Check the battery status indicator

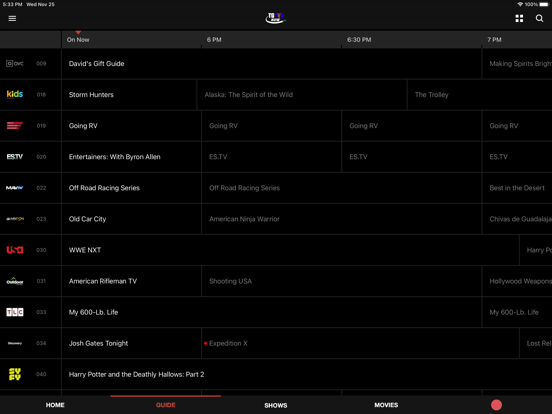[x=543, y=4]
